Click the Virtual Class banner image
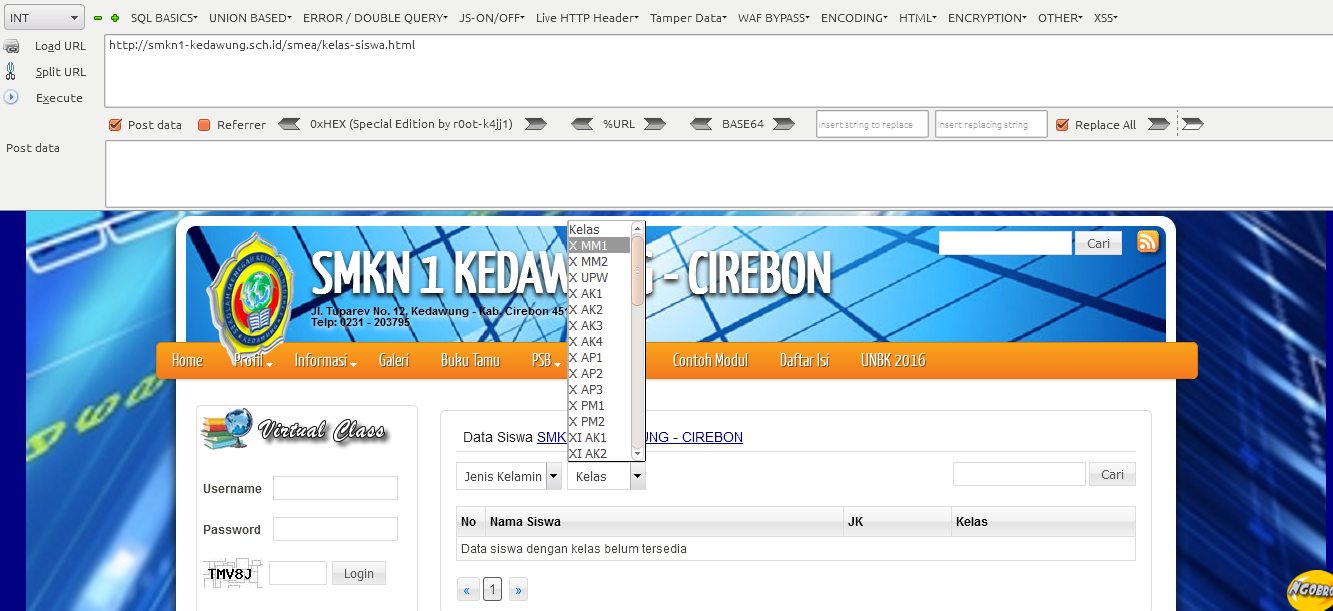The image size is (1333, 611). pos(294,429)
